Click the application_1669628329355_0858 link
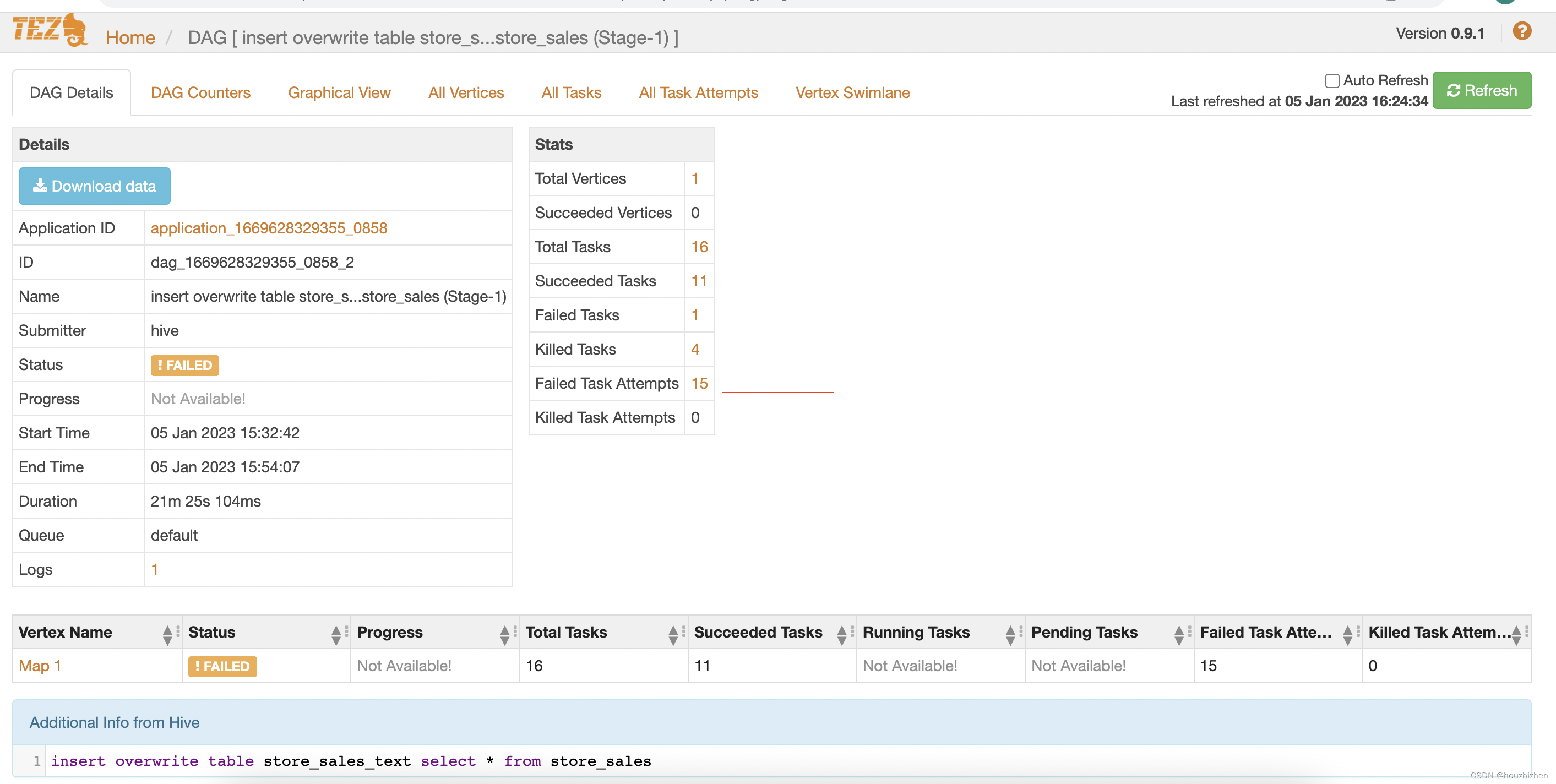 pos(269,228)
